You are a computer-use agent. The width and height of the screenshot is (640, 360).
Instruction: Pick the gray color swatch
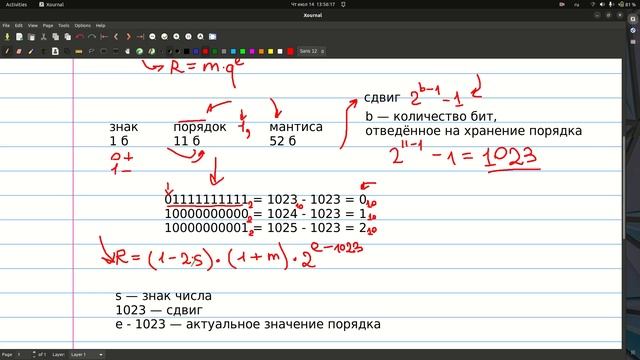224,51
